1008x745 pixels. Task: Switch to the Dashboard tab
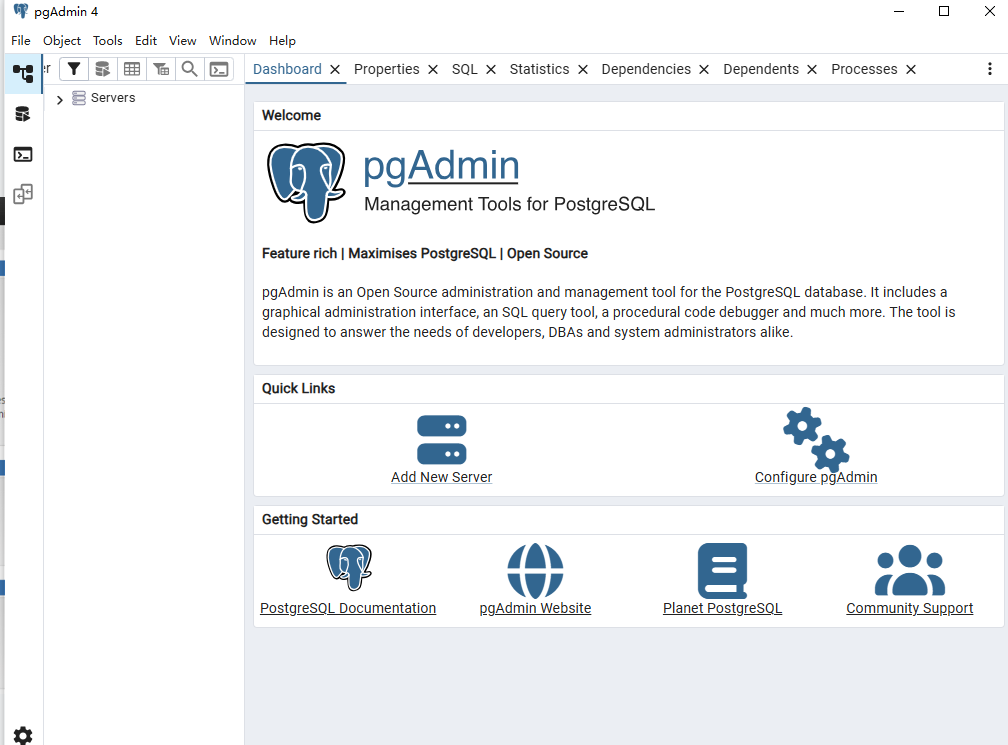pos(287,69)
